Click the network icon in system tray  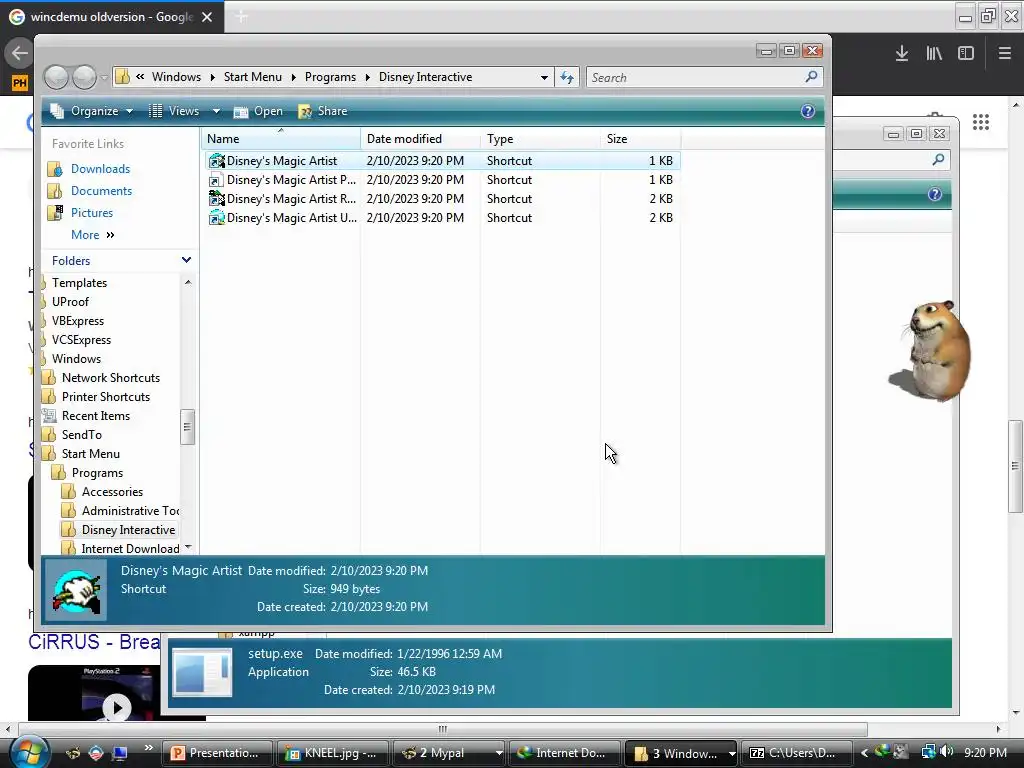click(x=928, y=752)
